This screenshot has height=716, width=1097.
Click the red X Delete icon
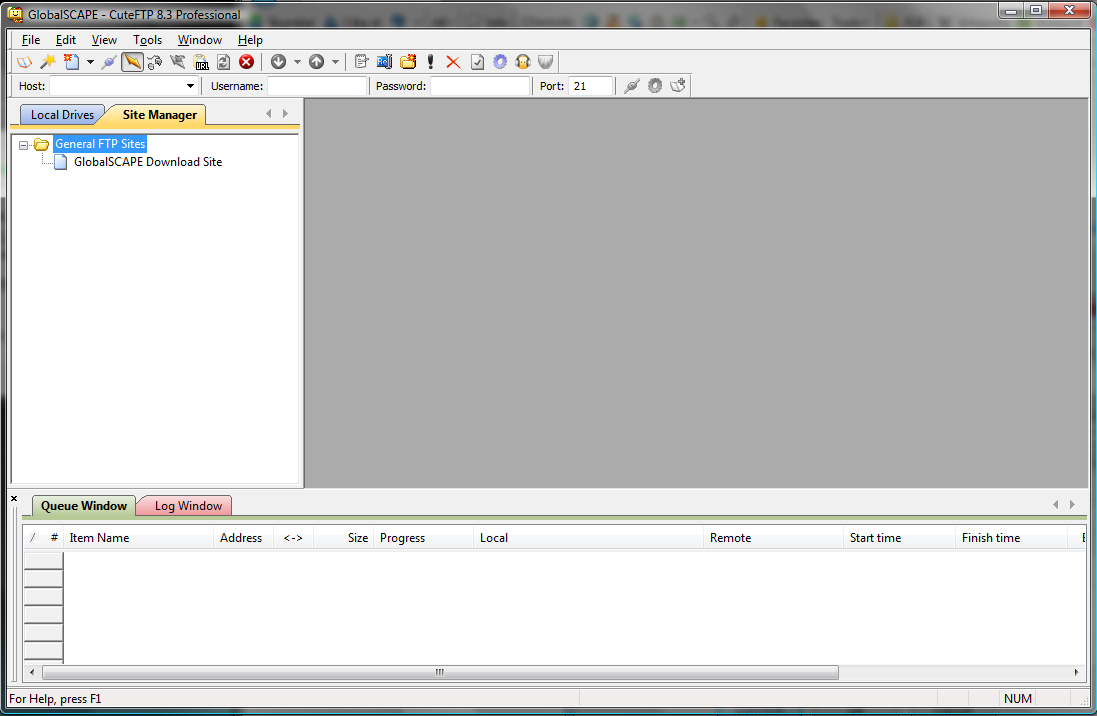point(453,62)
